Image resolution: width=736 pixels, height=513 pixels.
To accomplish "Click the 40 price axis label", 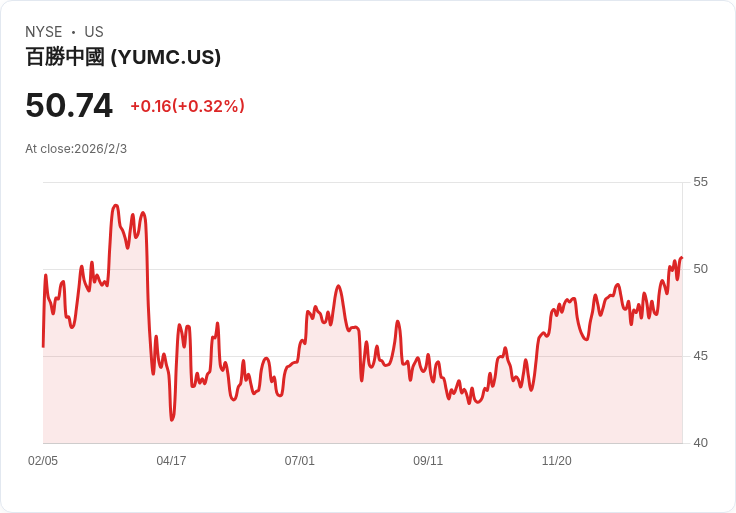I will tap(700, 443).
